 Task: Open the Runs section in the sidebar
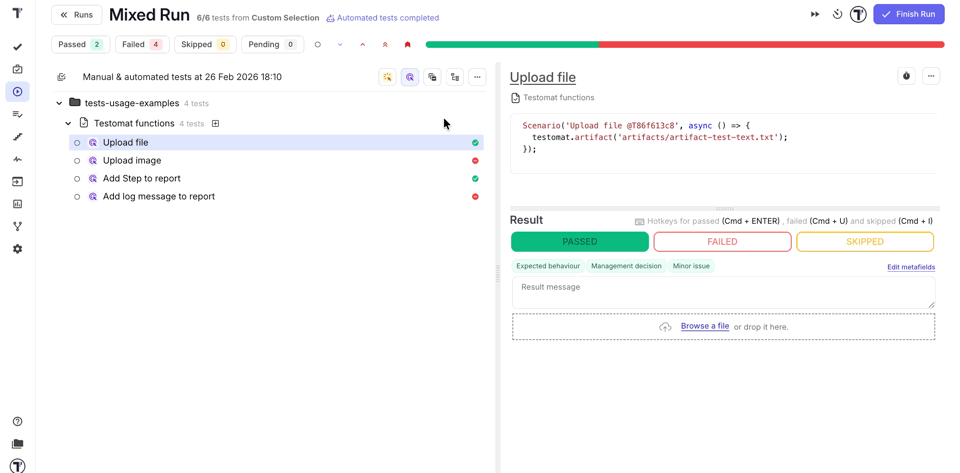point(17,92)
